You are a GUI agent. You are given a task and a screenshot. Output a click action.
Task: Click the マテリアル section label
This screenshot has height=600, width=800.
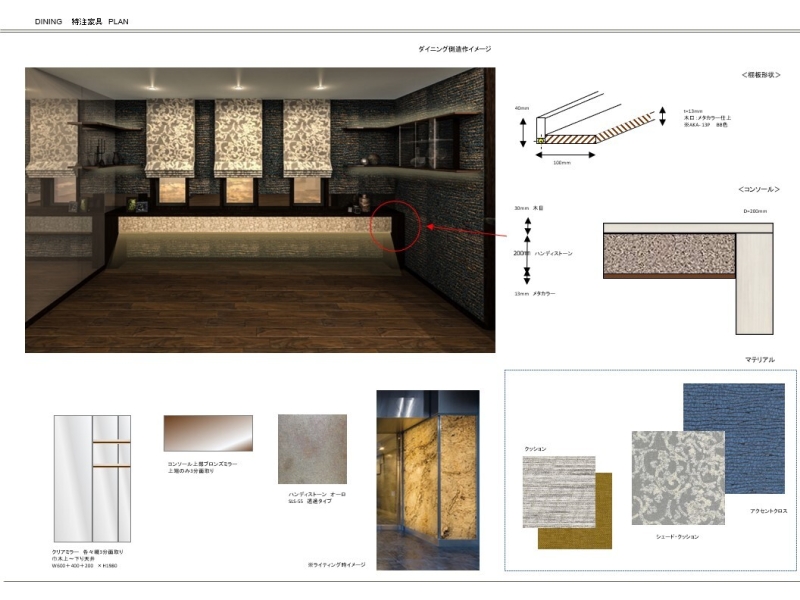[759, 359]
